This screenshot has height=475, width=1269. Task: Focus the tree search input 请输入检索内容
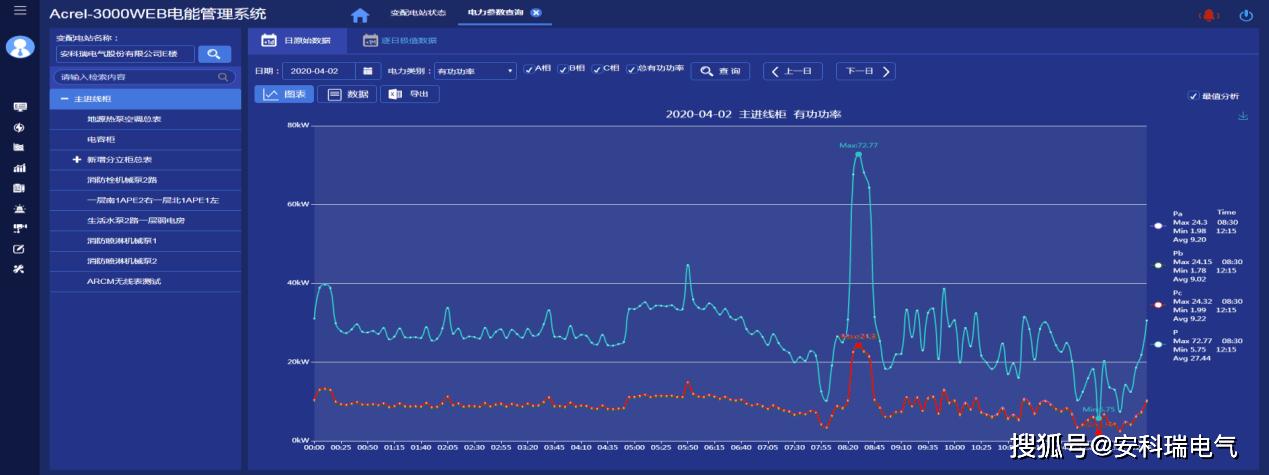144,77
